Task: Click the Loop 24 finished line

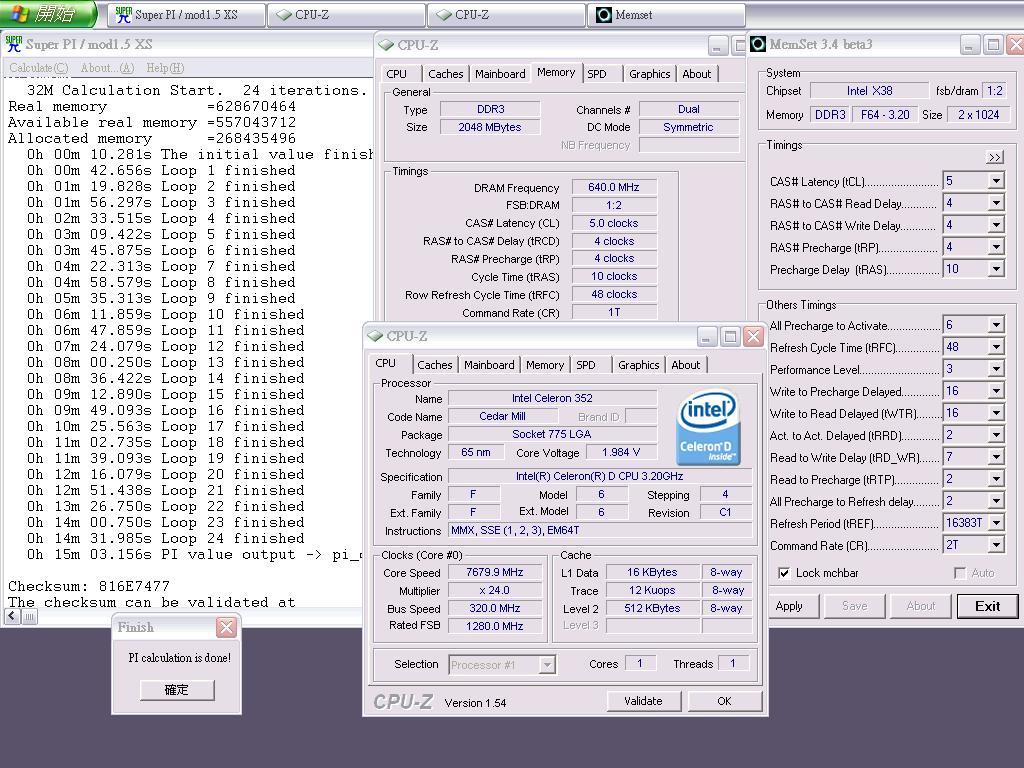Action: pos(165,538)
